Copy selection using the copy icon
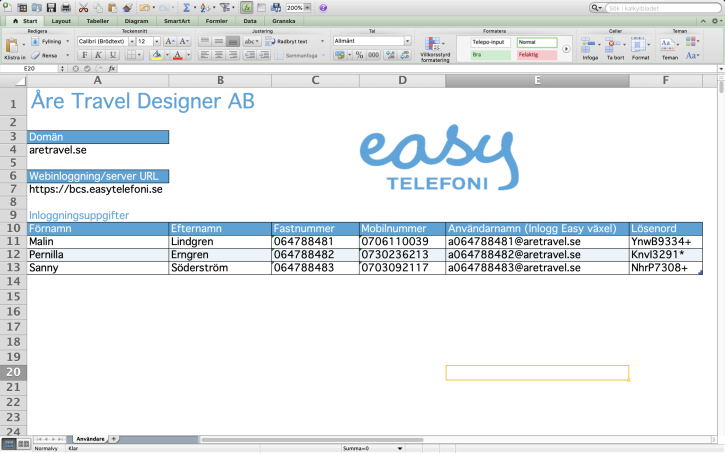725x453 pixels. point(98,7)
